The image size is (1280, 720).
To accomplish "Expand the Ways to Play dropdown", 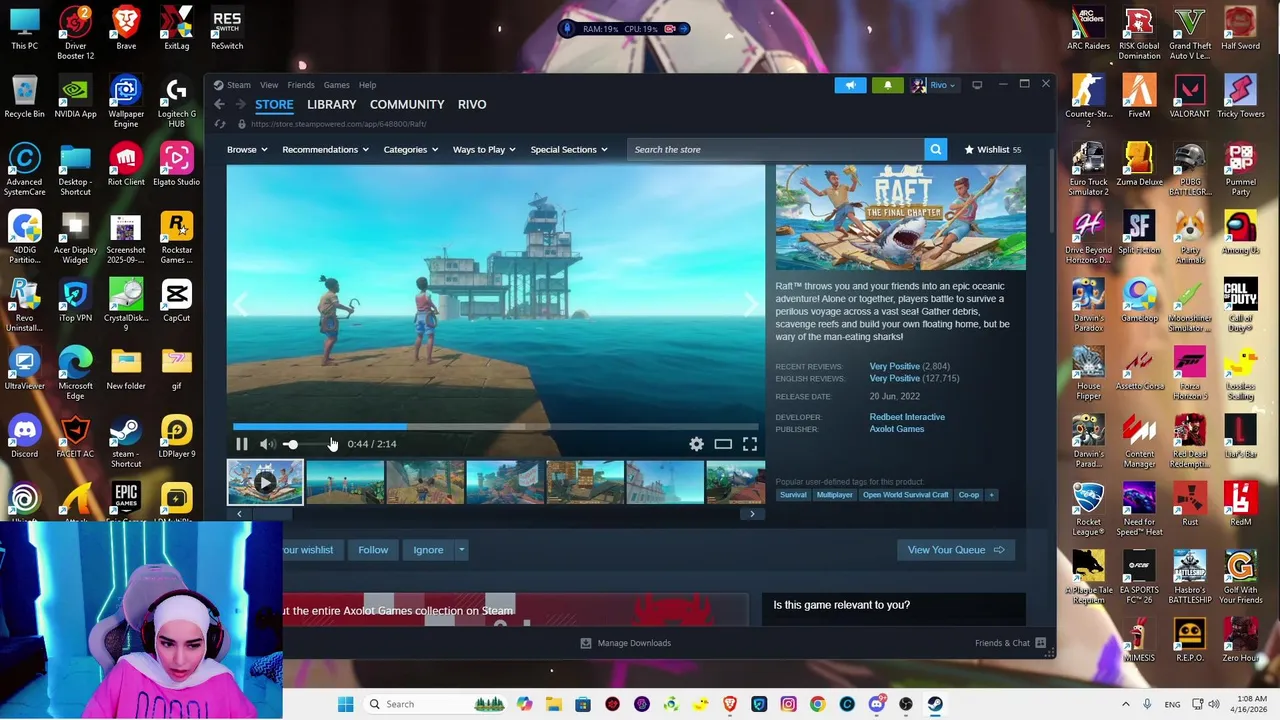I will [484, 150].
